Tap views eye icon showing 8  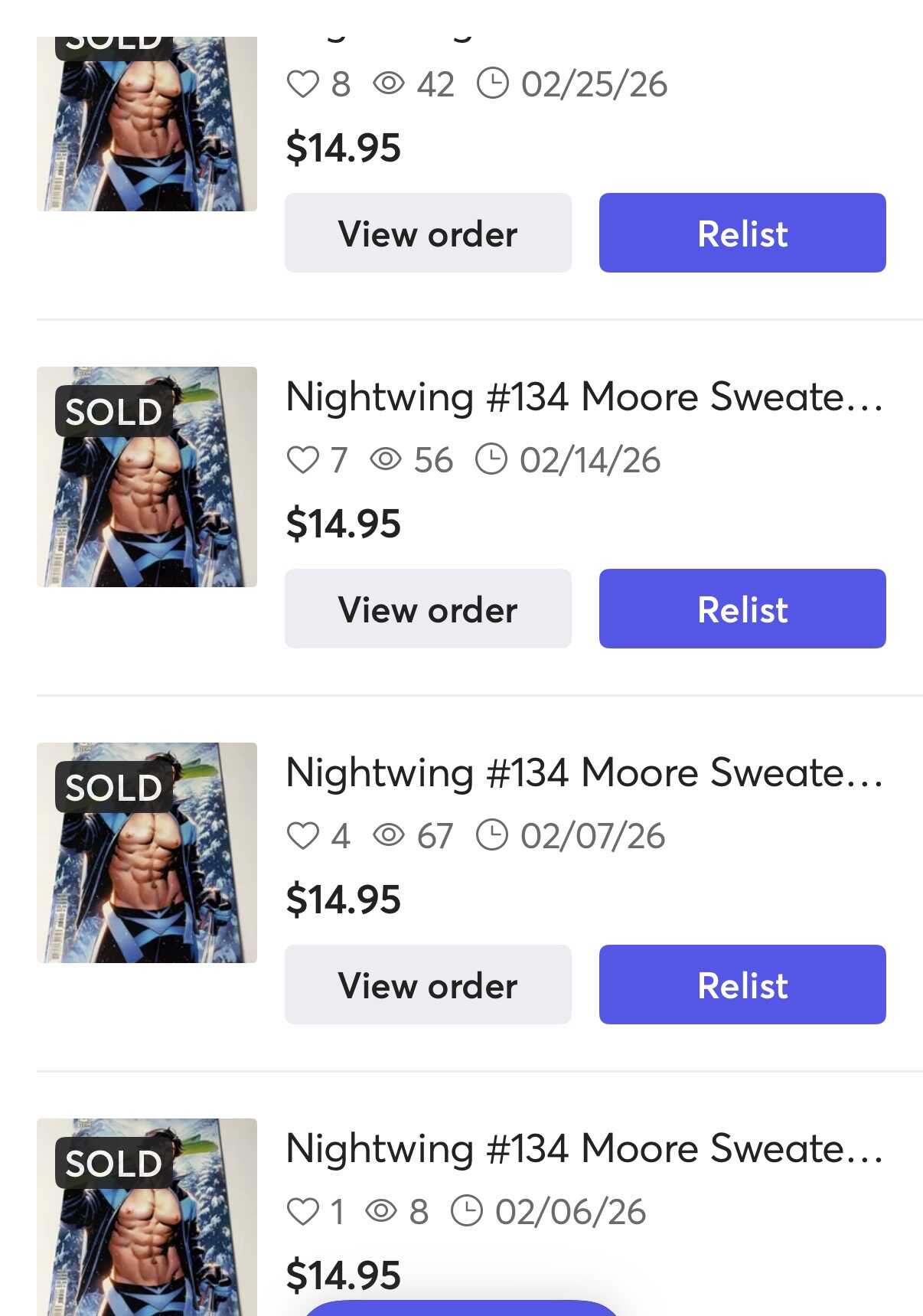click(x=381, y=1211)
